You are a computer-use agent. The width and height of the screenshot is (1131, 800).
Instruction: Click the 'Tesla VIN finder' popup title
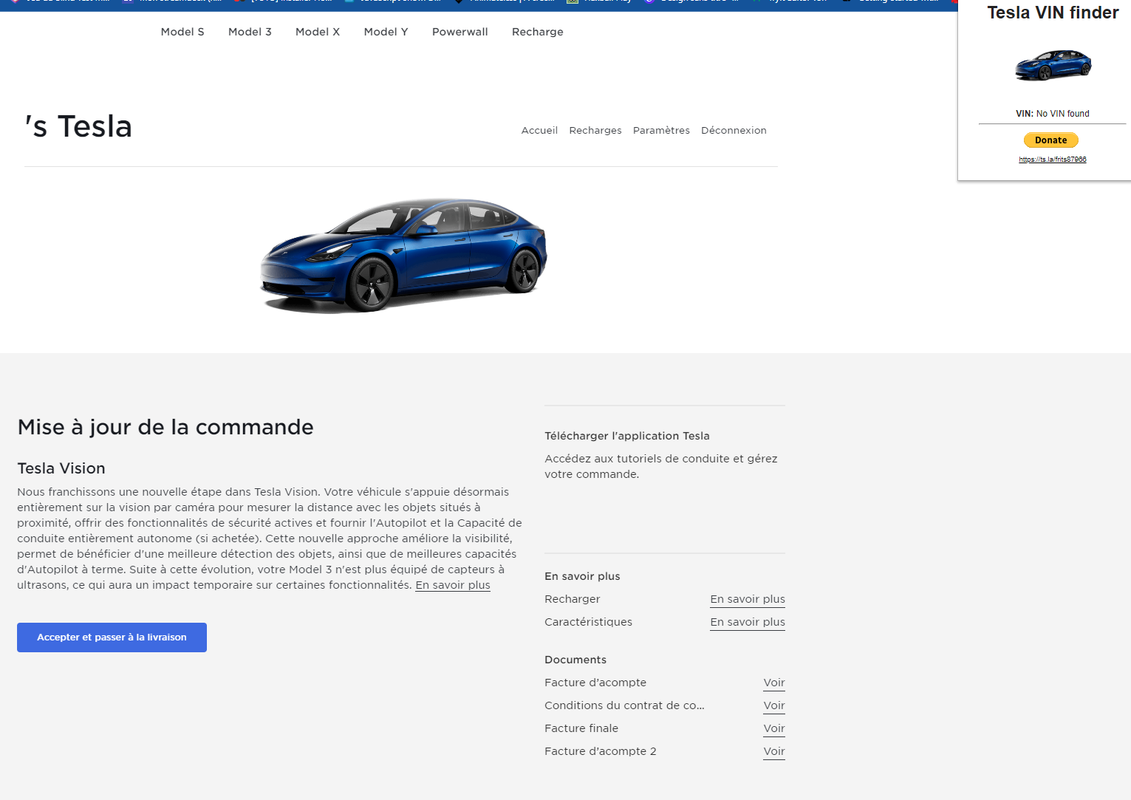[1052, 12]
